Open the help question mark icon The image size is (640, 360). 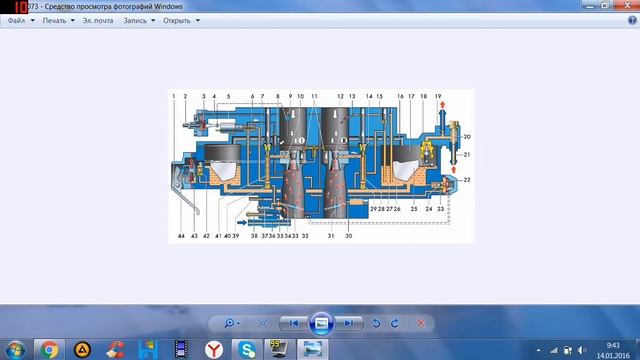[x=632, y=20]
